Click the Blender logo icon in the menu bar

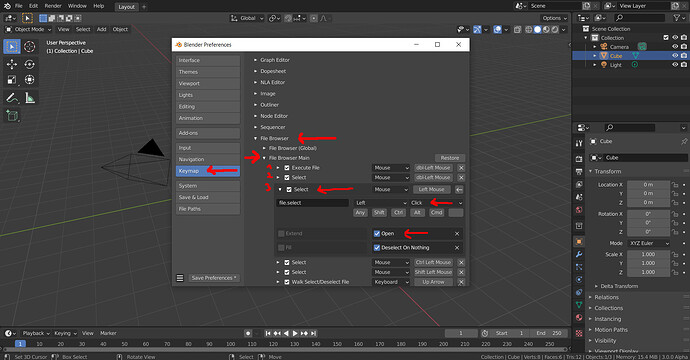(7, 6)
